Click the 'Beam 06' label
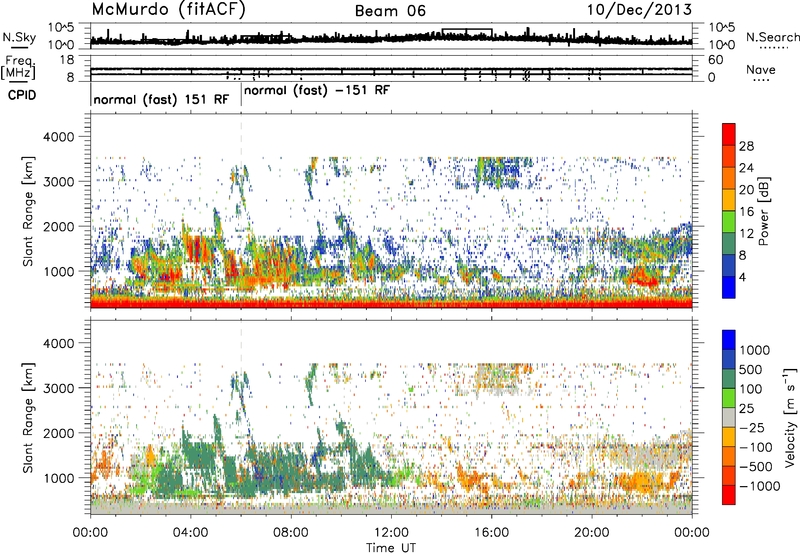The width and height of the screenshot is (800, 554). pyautogui.click(x=390, y=11)
